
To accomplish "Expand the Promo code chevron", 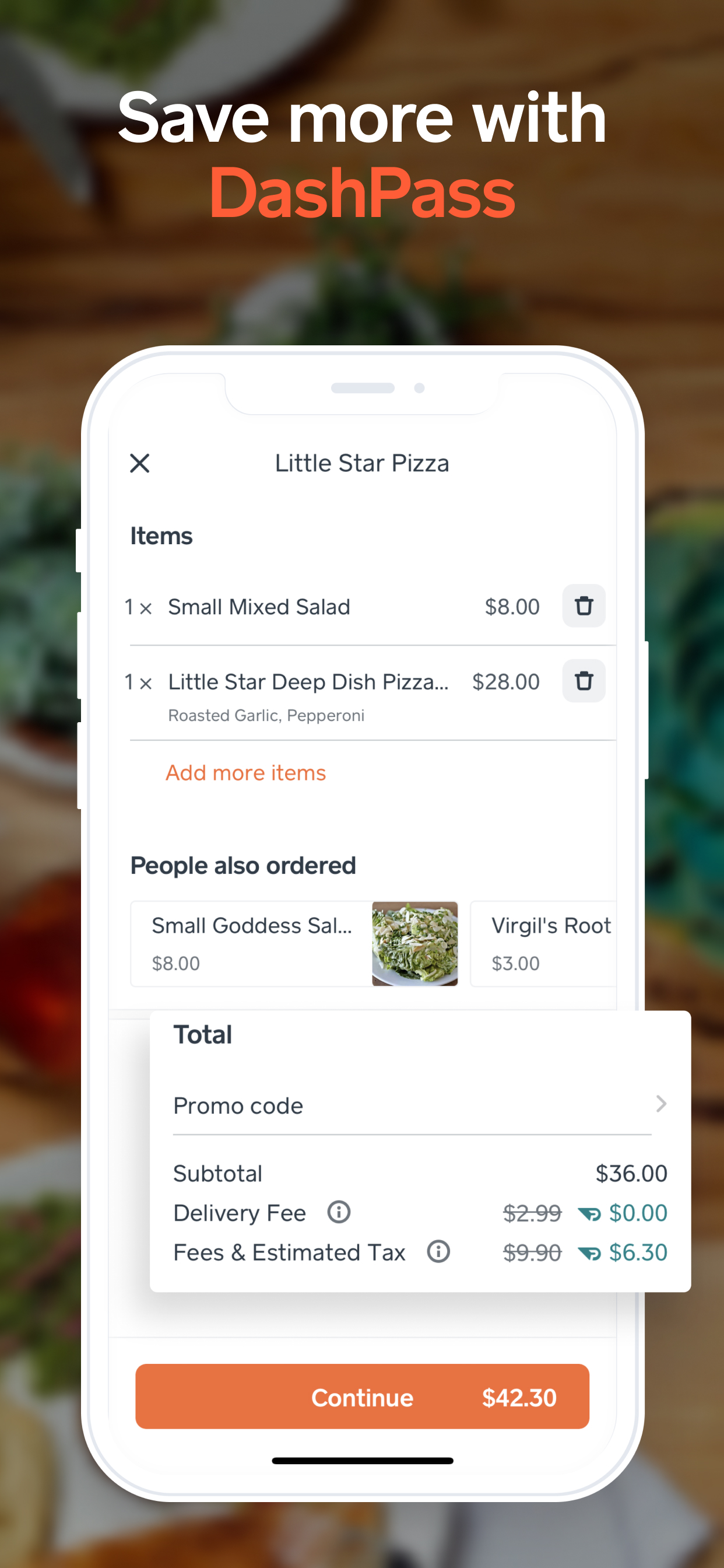I will 660,1104.
